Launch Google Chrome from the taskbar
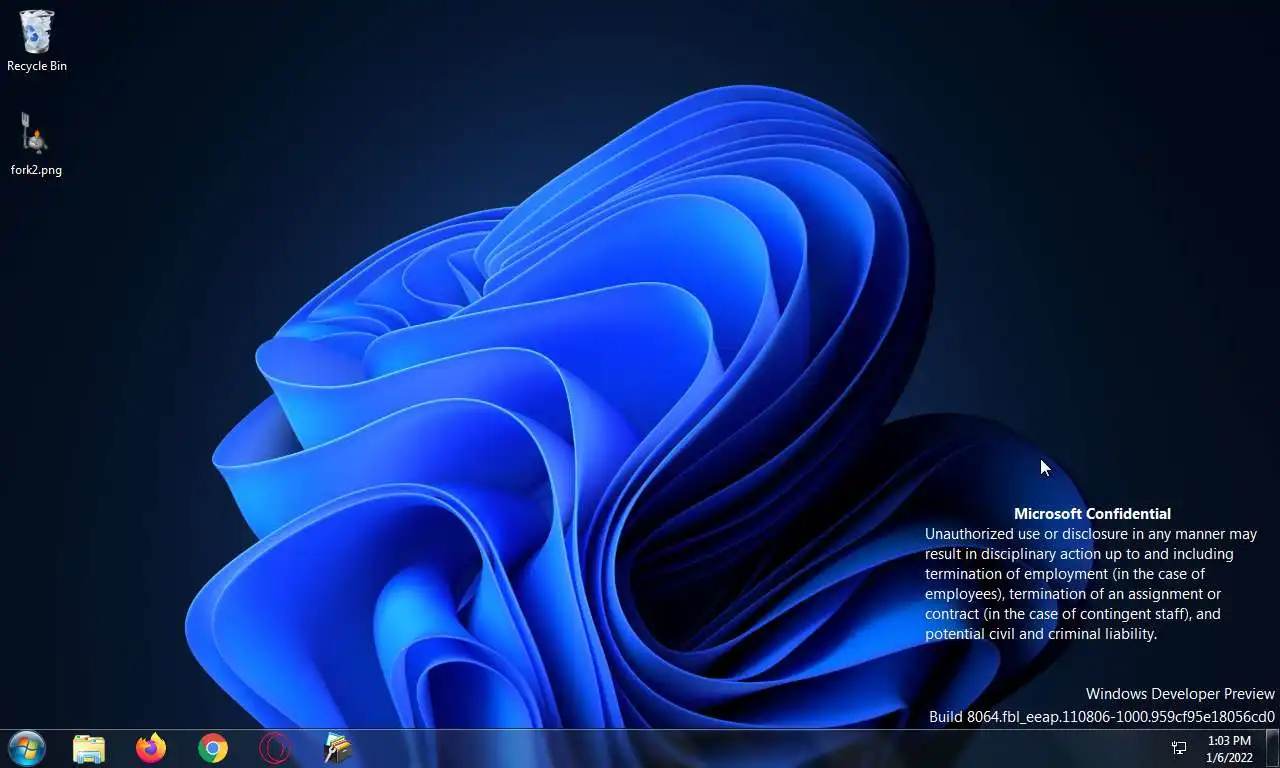The image size is (1280, 768). [213, 748]
